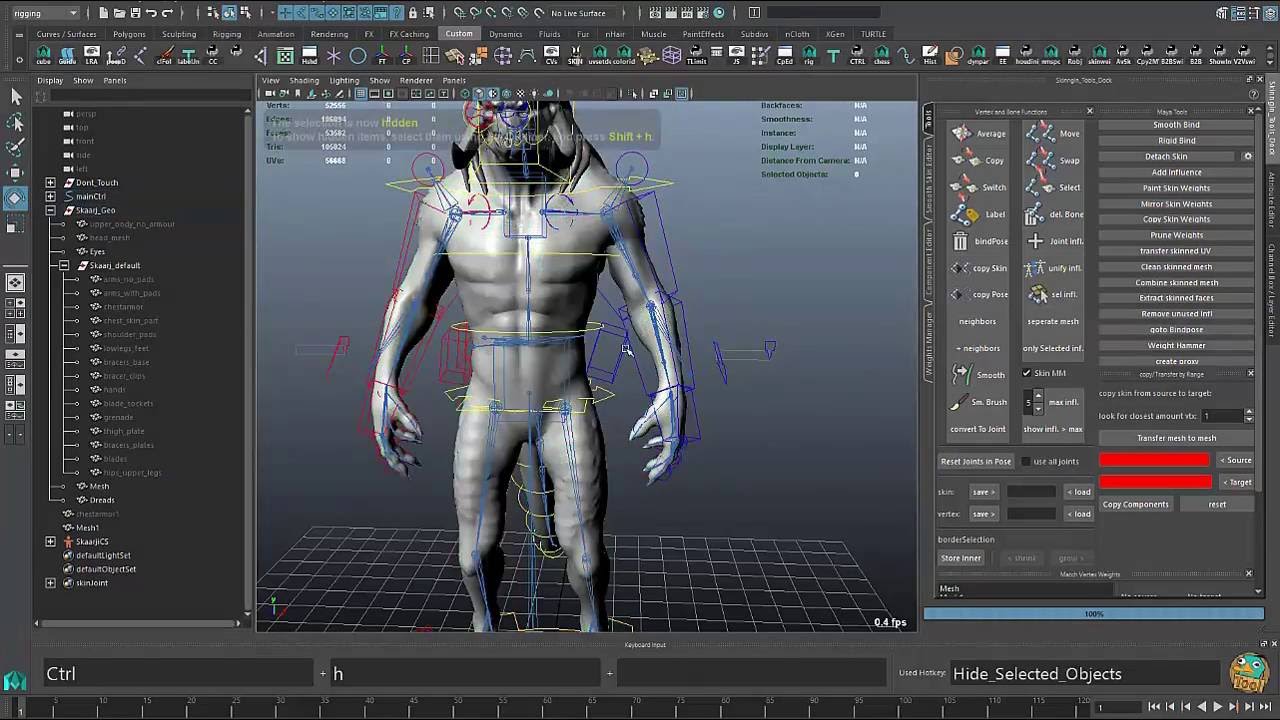
Task: Click the bindPose trash icon
Action: click(x=960, y=241)
